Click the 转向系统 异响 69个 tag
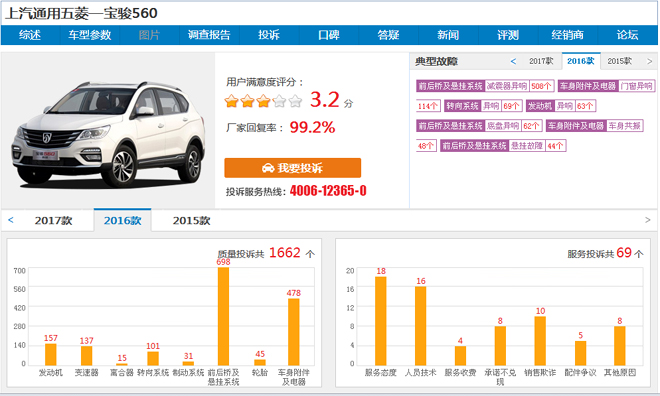The width and height of the screenshot is (660, 396). pos(483,106)
